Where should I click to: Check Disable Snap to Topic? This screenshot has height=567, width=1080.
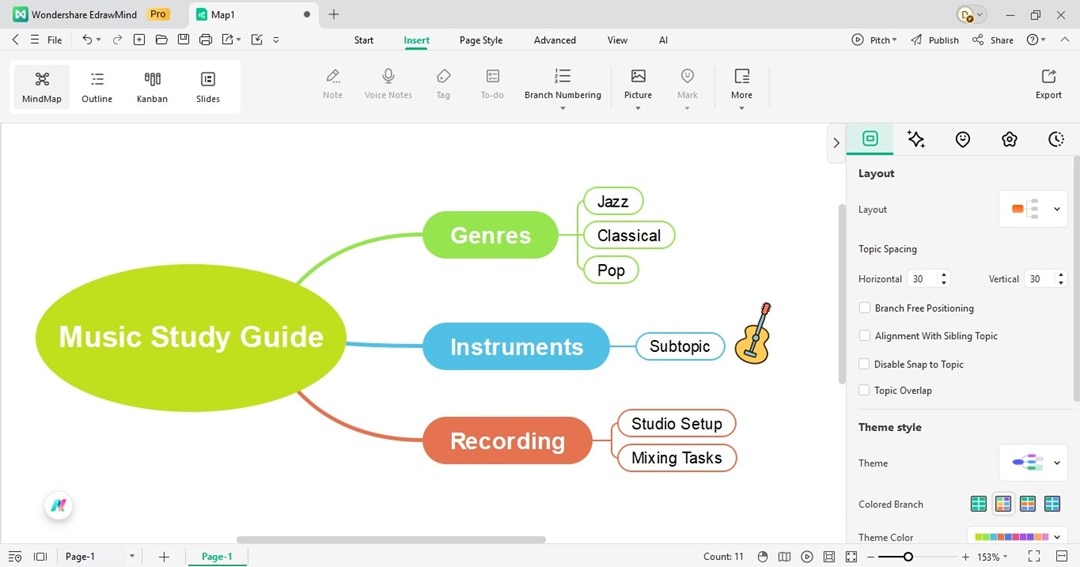pyautogui.click(x=864, y=364)
